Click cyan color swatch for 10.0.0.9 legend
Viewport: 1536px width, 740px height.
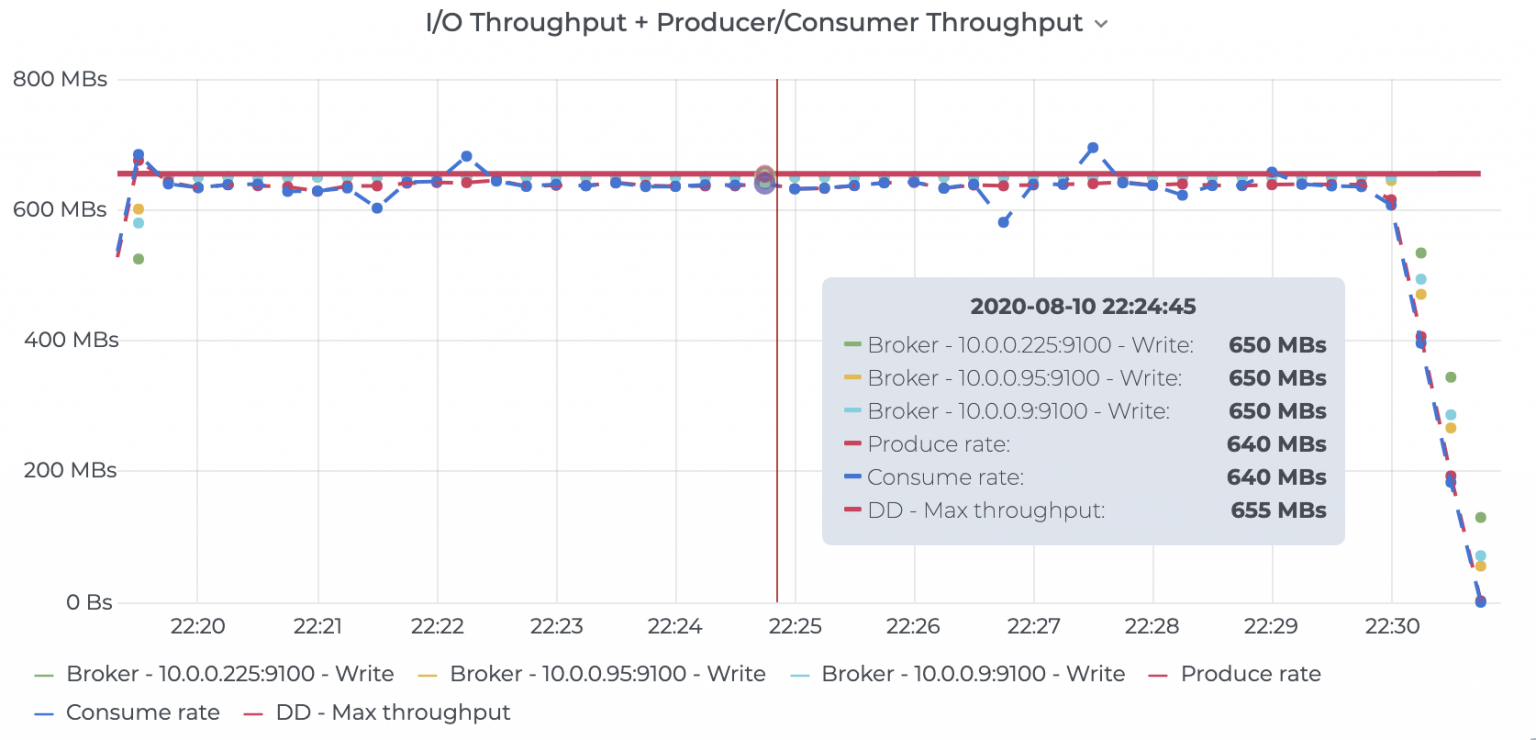797,675
